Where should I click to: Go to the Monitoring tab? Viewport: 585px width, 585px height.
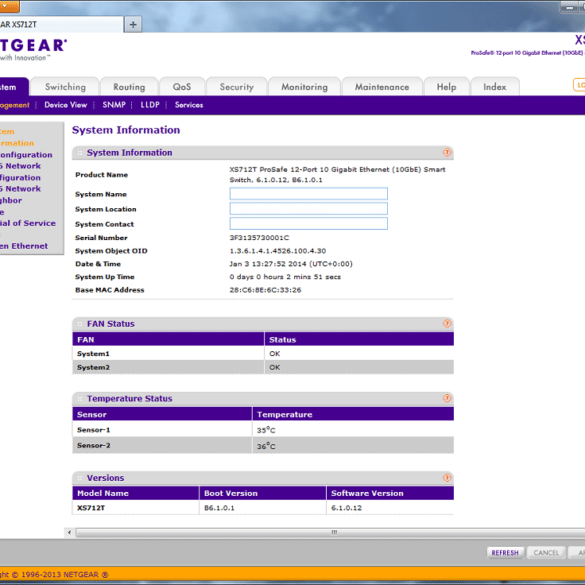click(304, 87)
